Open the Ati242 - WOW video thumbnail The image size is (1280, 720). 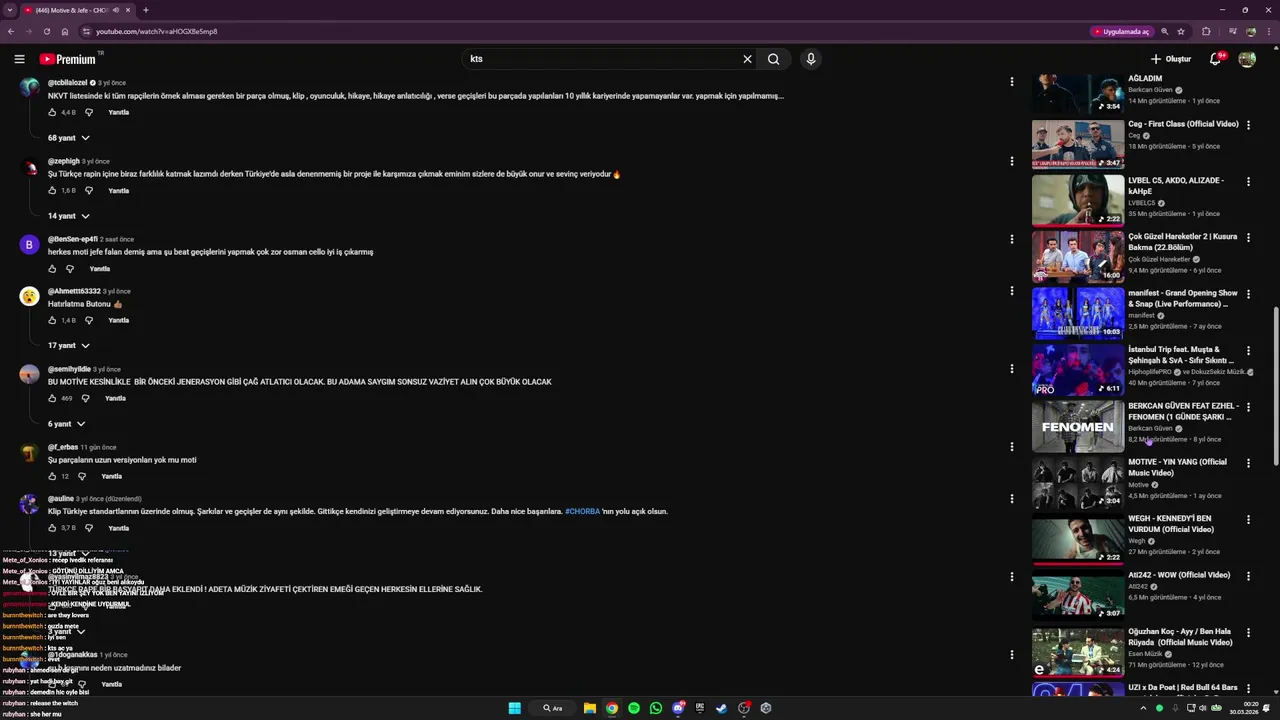[1078, 596]
